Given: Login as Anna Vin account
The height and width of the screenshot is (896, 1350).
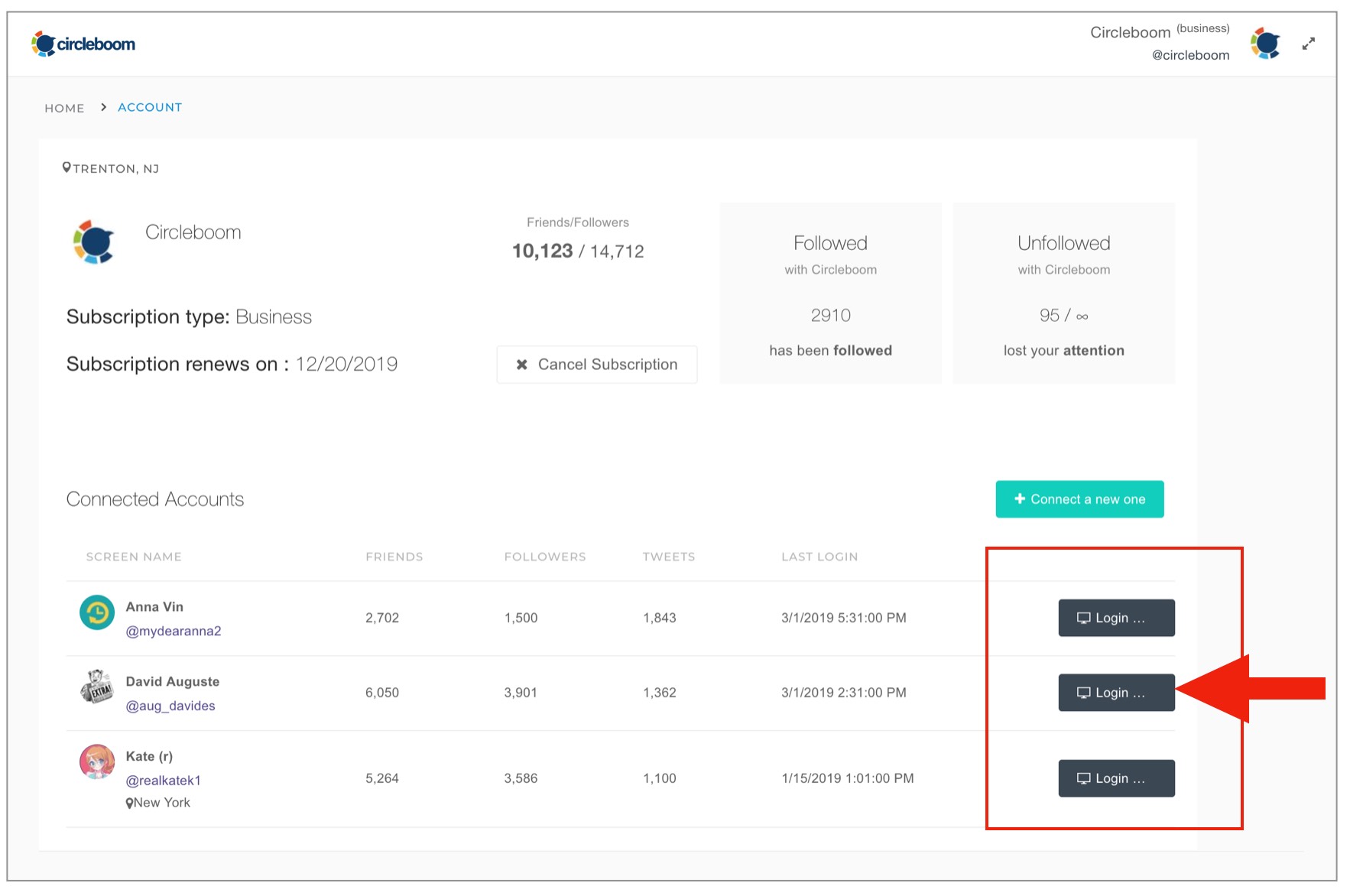Looking at the screenshot, I should 1116,618.
